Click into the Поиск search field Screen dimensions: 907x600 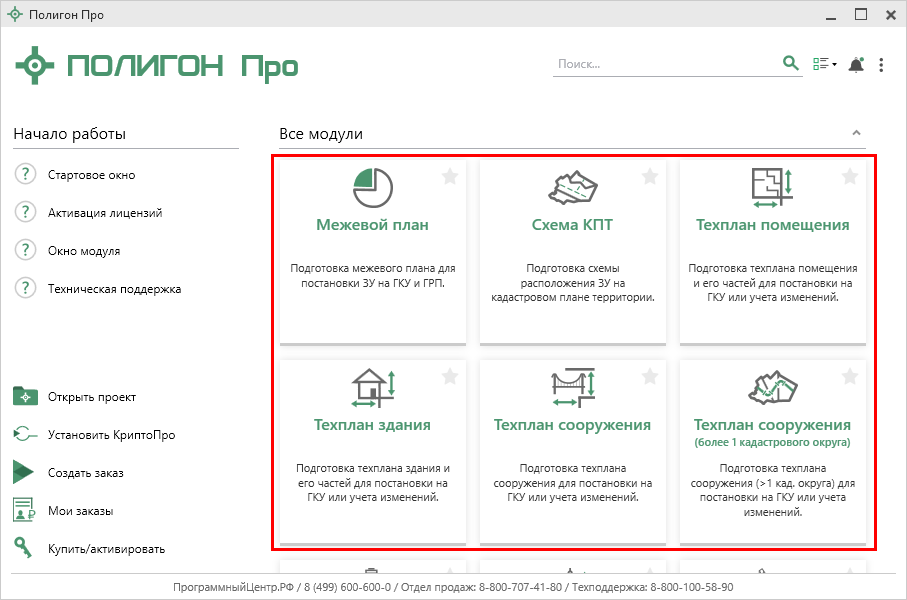pyautogui.click(x=665, y=64)
